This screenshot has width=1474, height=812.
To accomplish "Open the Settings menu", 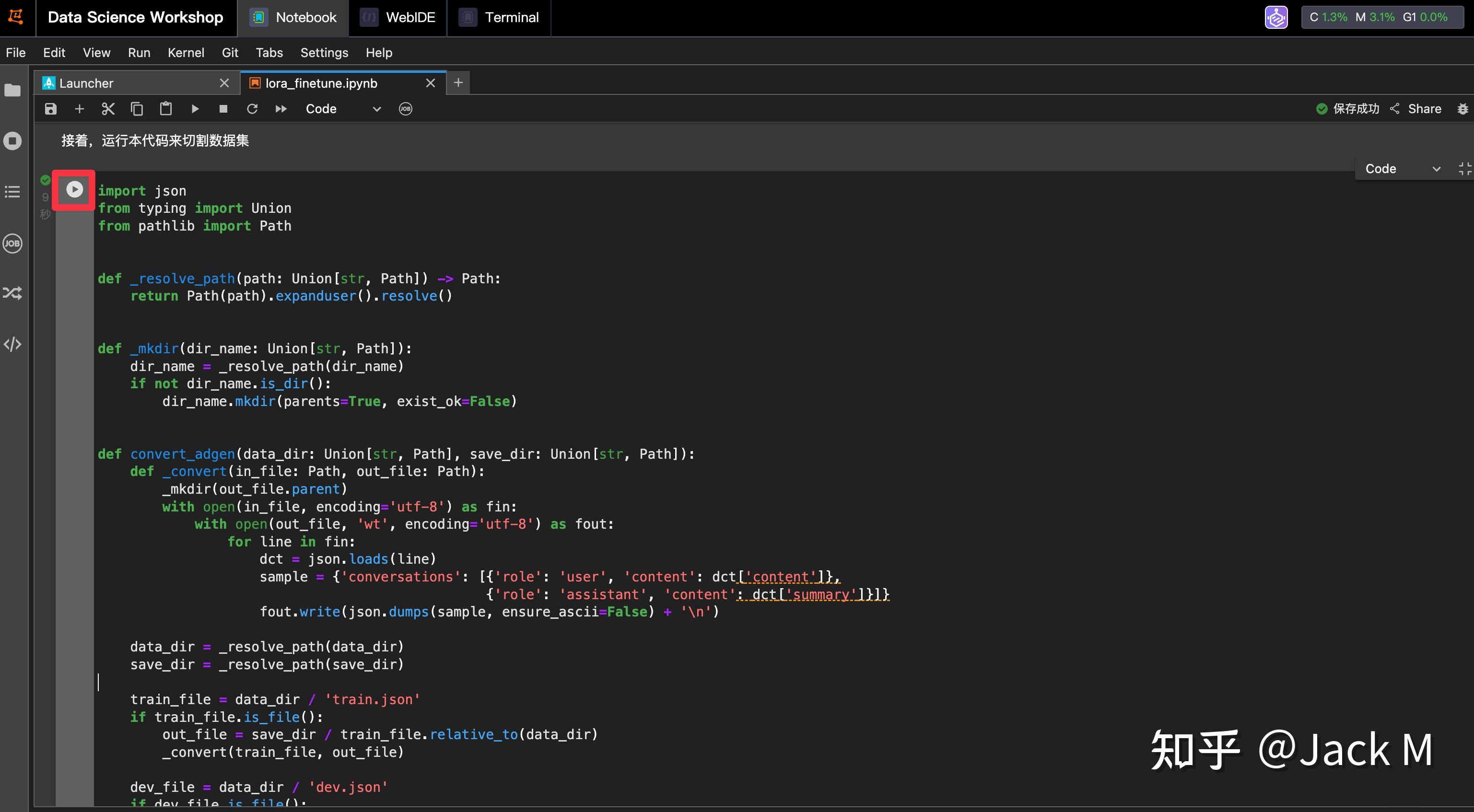I will pos(324,53).
